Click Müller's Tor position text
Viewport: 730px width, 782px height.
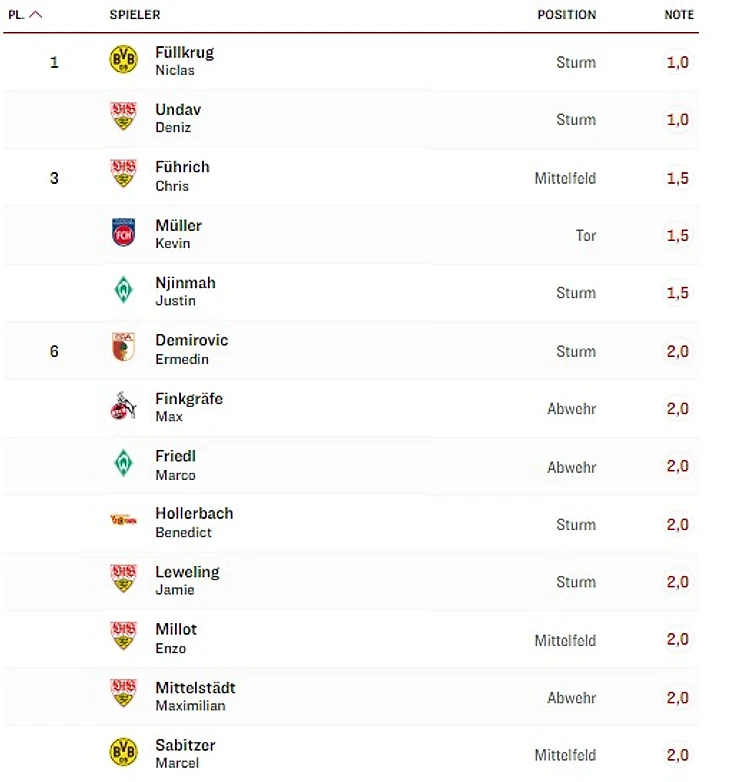[x=585, y=235]
